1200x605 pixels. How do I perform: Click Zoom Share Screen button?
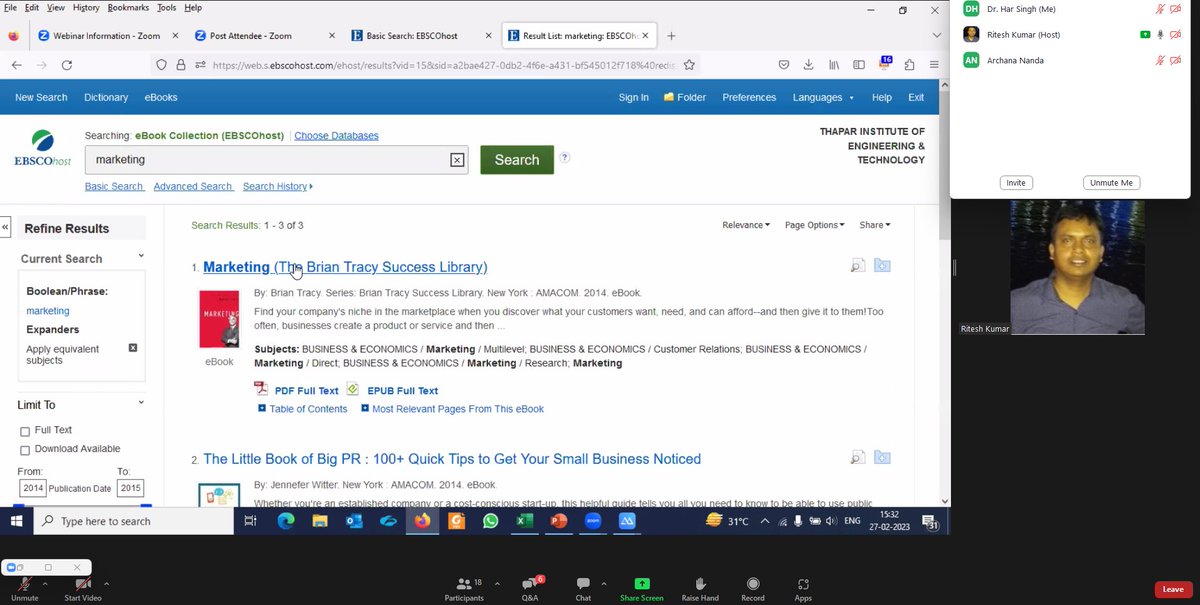point(641,589)
